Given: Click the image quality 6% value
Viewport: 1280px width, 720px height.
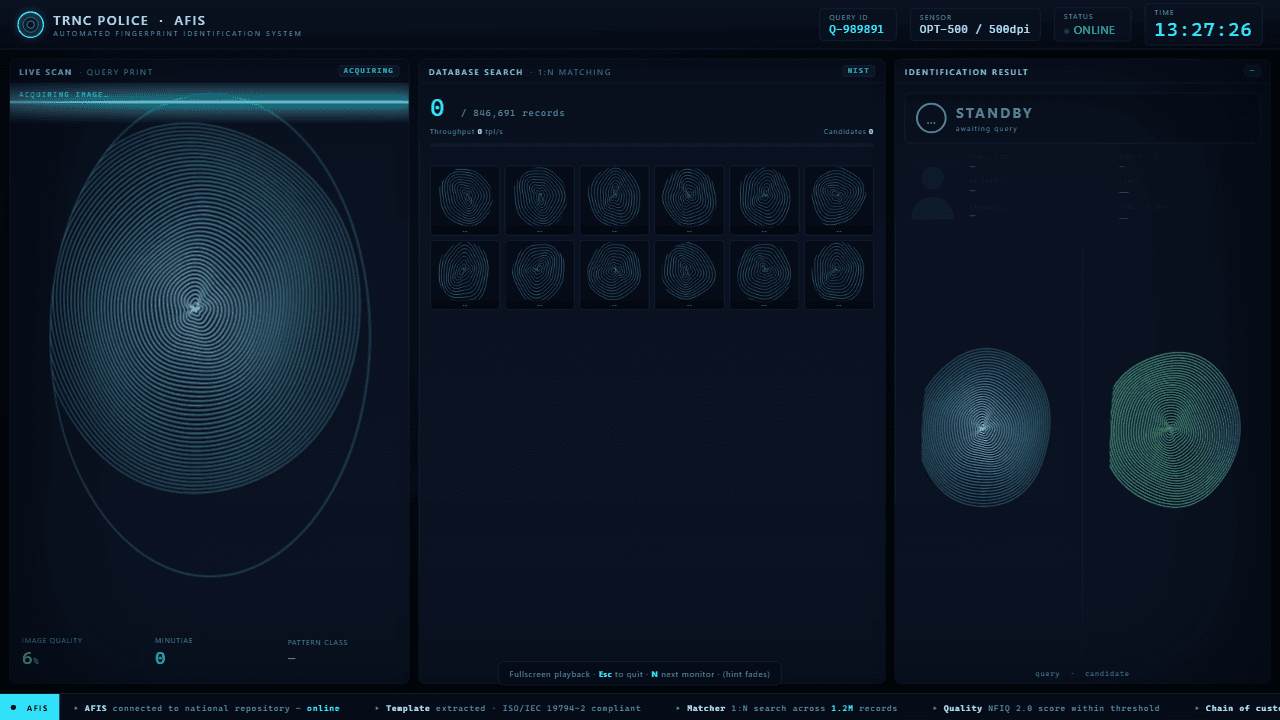Looking at the screenshot, I should point(31,658).
